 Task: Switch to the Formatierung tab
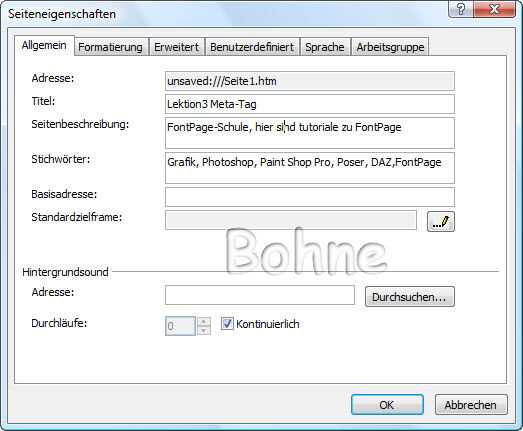coord(110,47)
